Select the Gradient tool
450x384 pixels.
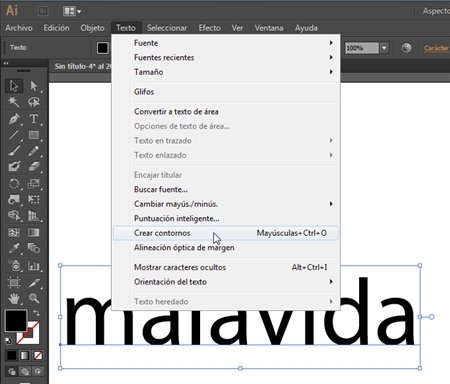tap(34, 232)
